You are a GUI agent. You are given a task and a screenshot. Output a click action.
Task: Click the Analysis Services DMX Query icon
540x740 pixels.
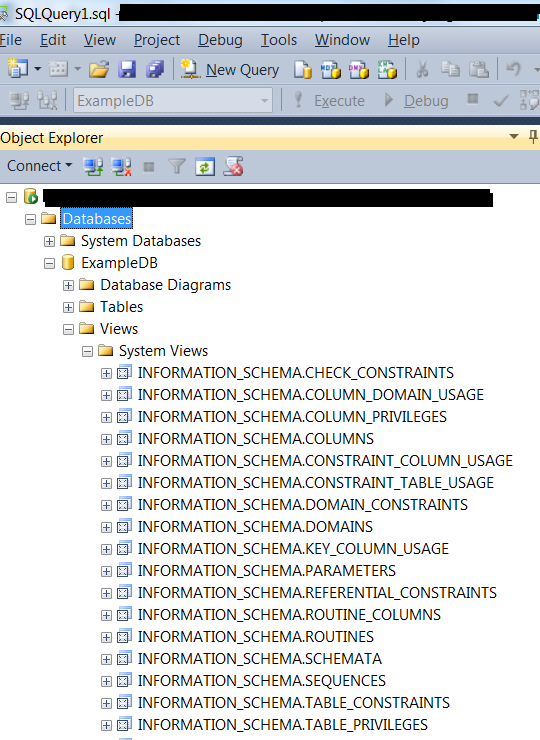point(359,70)
